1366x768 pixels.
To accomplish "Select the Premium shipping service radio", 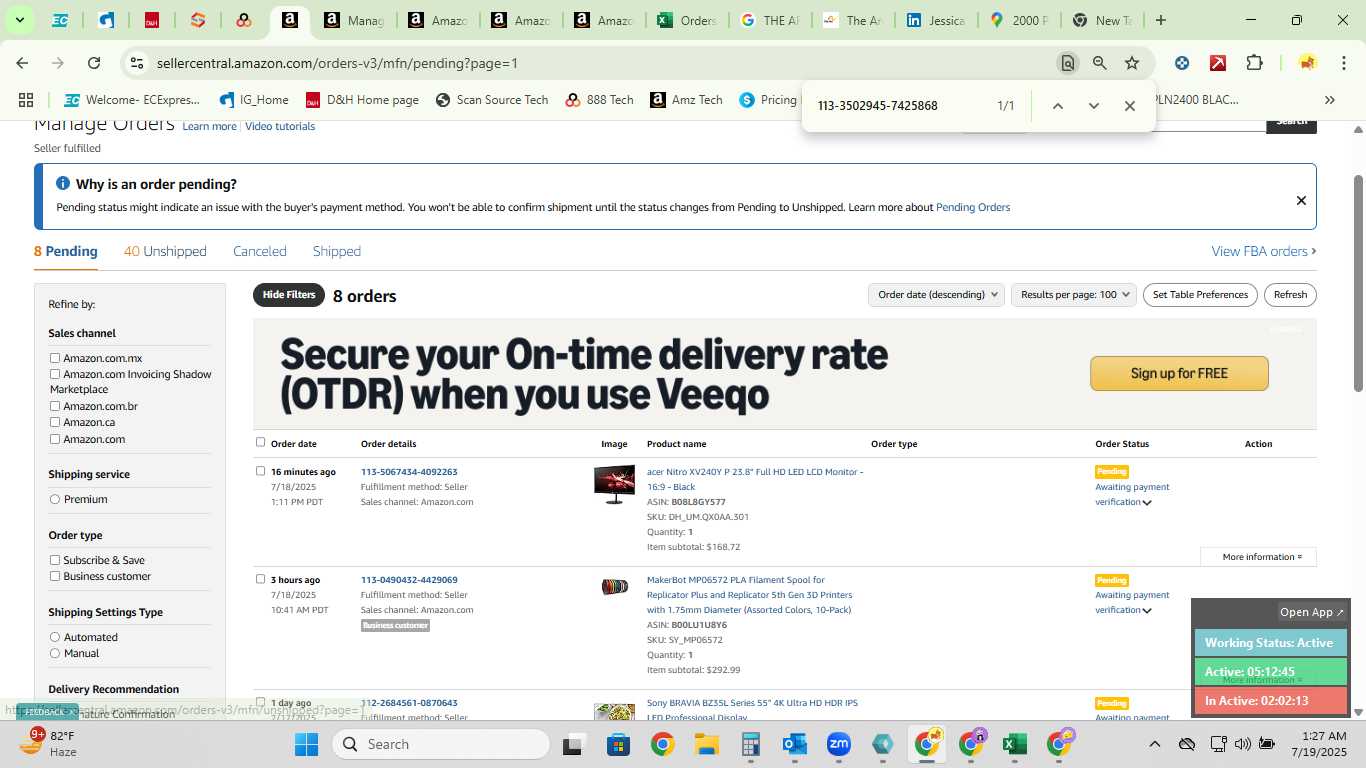I will [x=55, y=499].
